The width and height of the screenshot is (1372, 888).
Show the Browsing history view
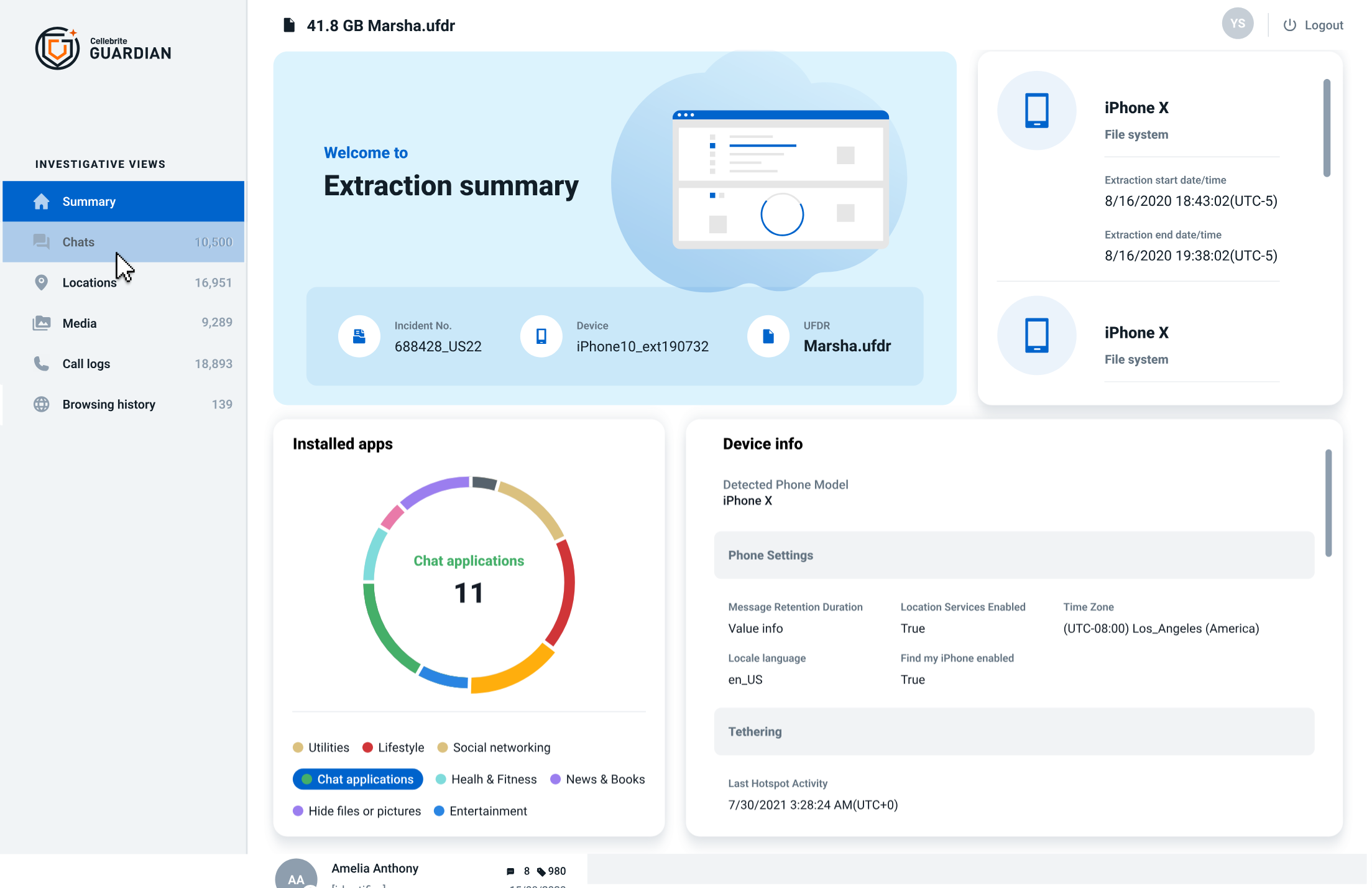123,404
